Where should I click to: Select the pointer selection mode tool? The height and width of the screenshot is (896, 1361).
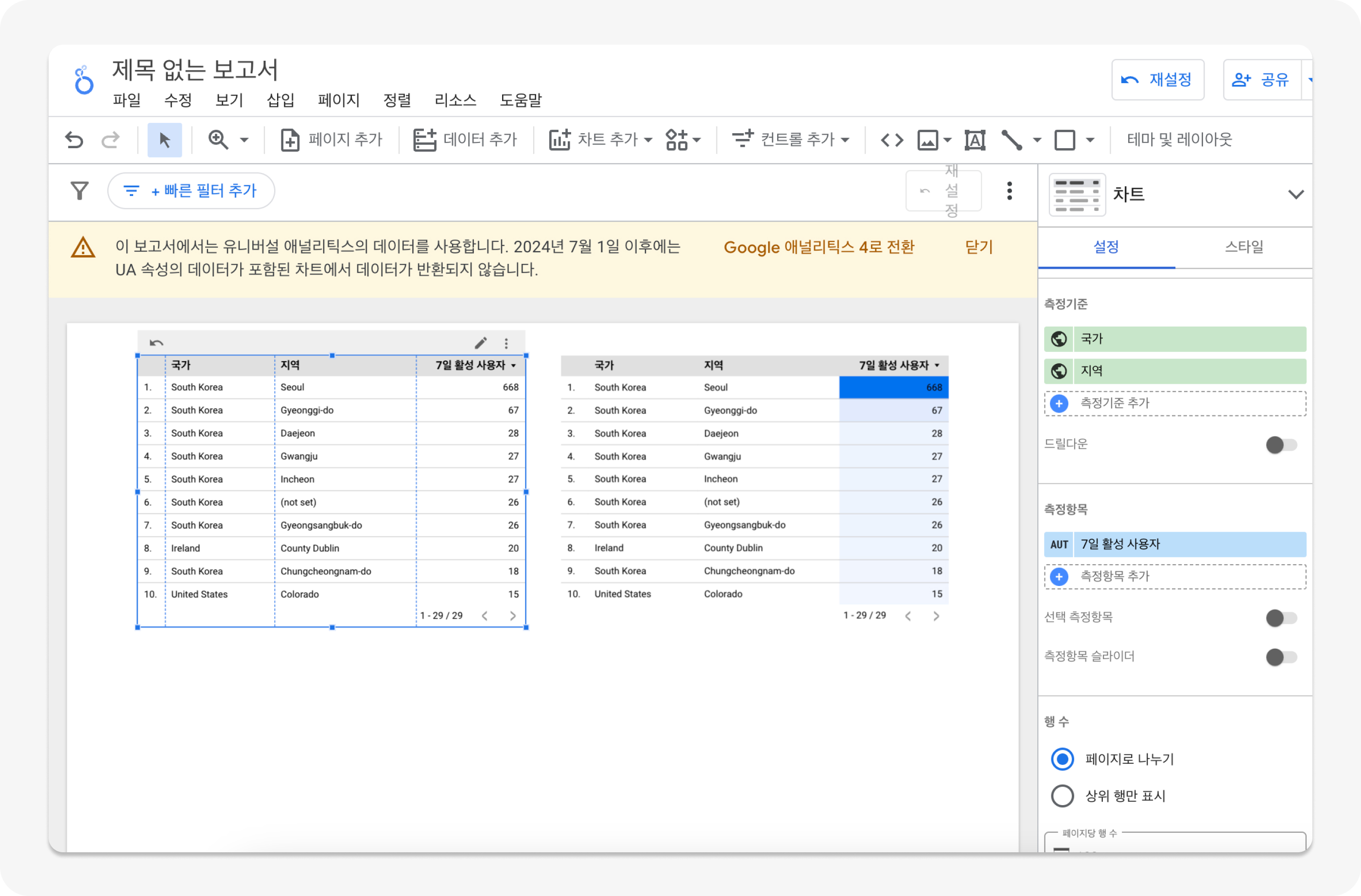165,139
